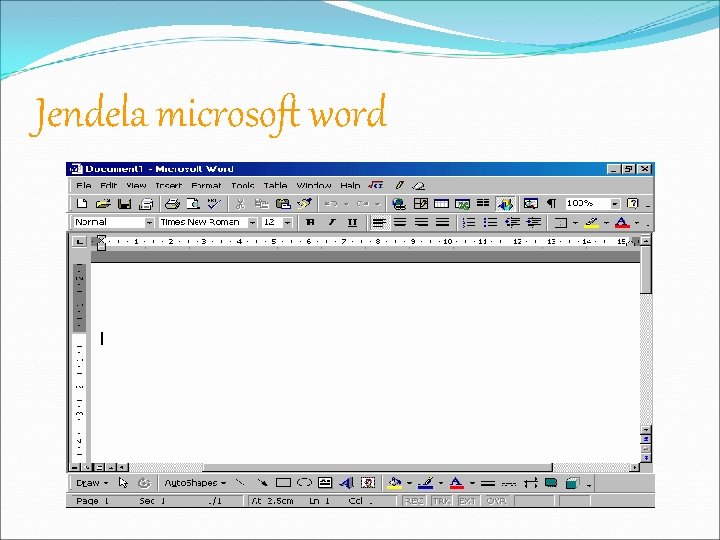The width and height of the screenshot is (720, 540).
Task: Click the vertical scrollbar thumb
Action: click(x=646, y=270)
